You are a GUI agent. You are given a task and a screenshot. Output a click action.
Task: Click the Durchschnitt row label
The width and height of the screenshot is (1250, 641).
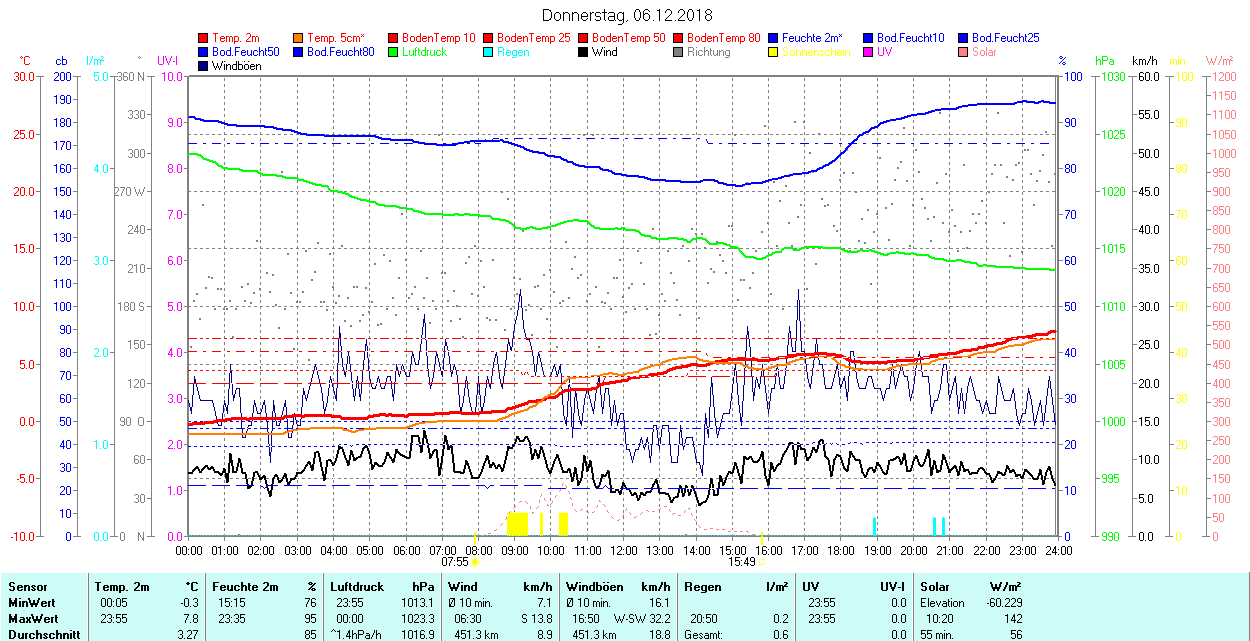pyautogui.click(x=38, y=633)
